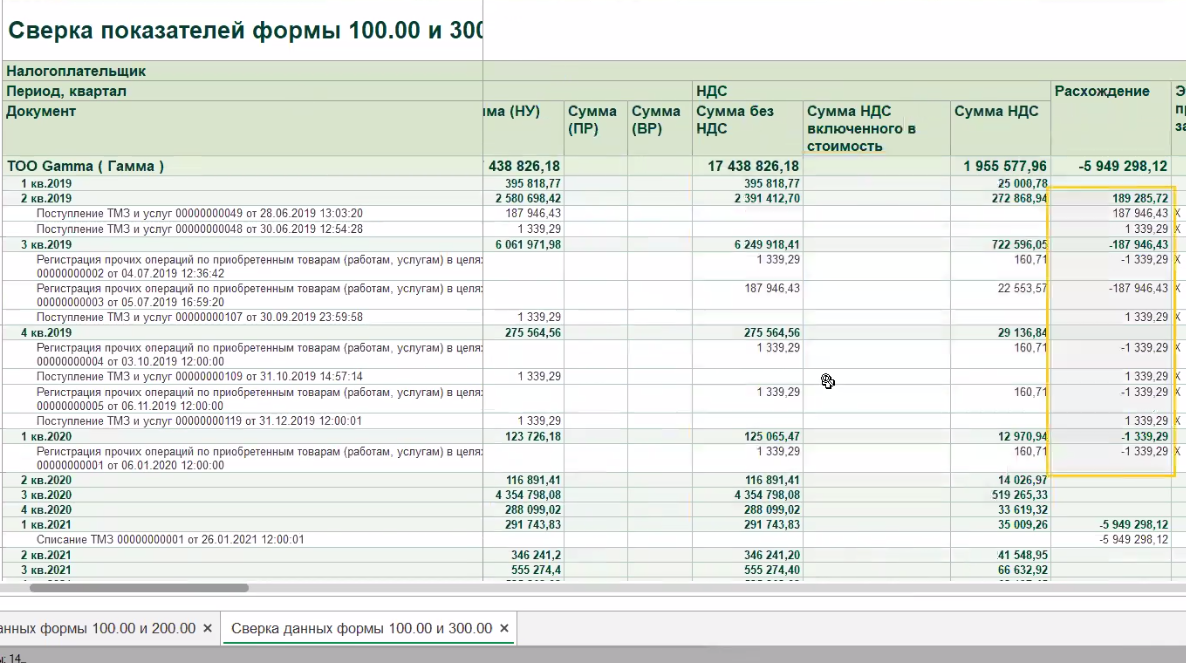The width and height of the screenshot is (1186, 663).
Task: Click the 'Расхождение' column header
Action: 1102,91
